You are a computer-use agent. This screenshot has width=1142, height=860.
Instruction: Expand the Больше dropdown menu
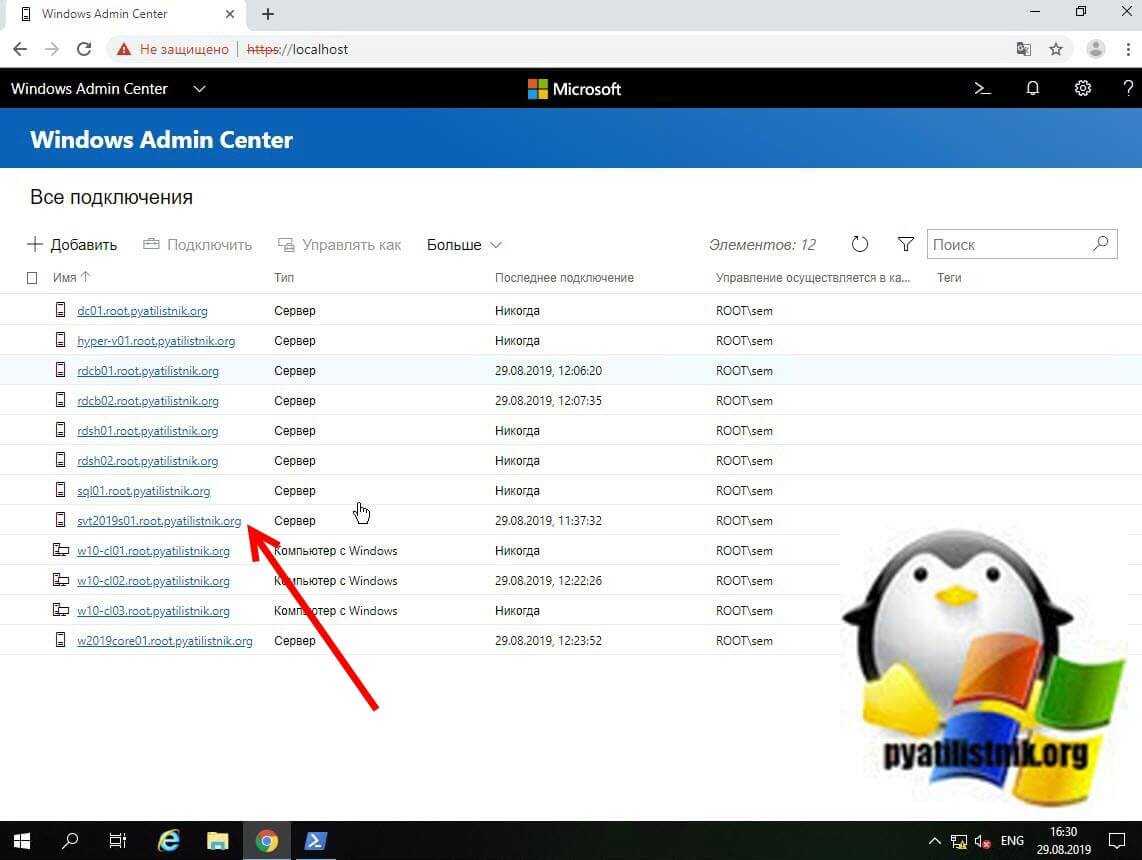point(464,245)
